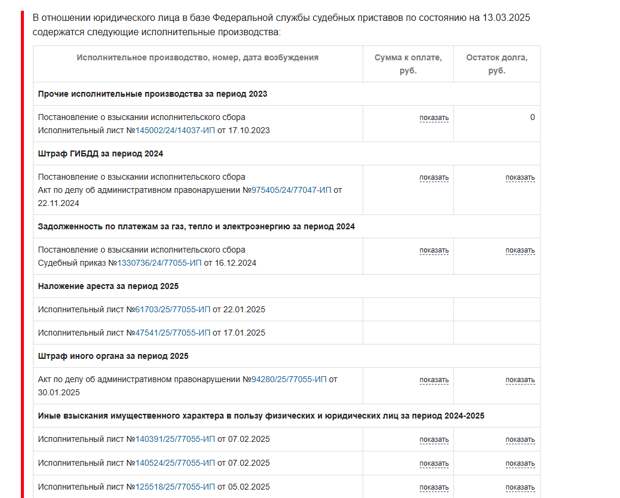Show remaining debt for writ 140524/25/77055-ИП

tap(520, 463)
